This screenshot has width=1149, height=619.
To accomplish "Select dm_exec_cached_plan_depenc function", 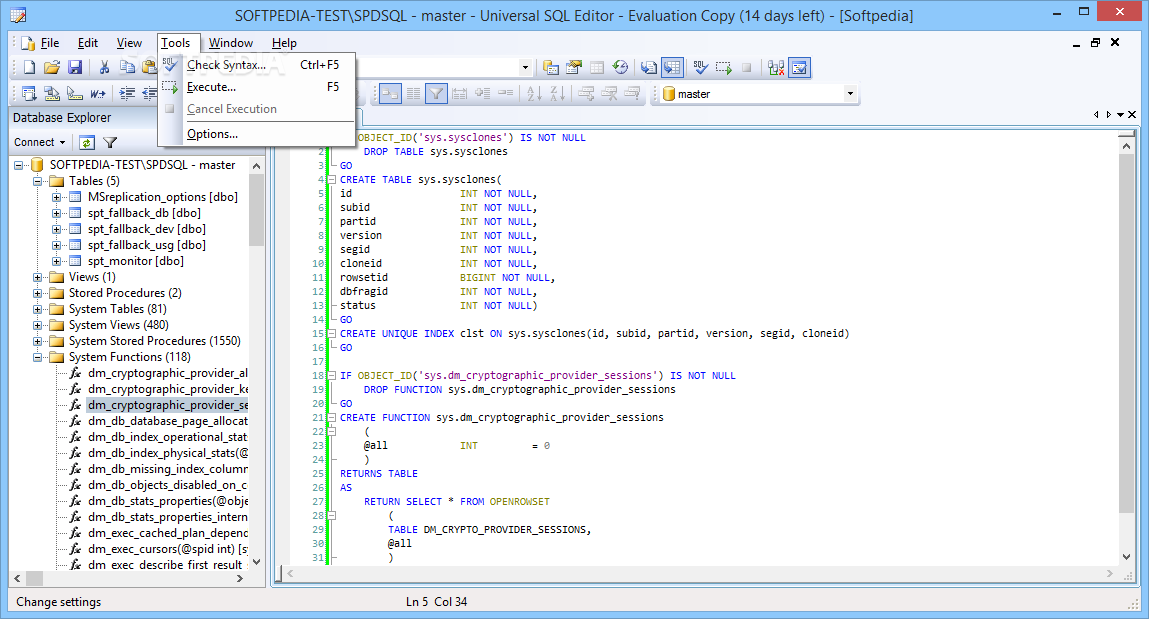I will pyautogui.click(x=168, y=533).
